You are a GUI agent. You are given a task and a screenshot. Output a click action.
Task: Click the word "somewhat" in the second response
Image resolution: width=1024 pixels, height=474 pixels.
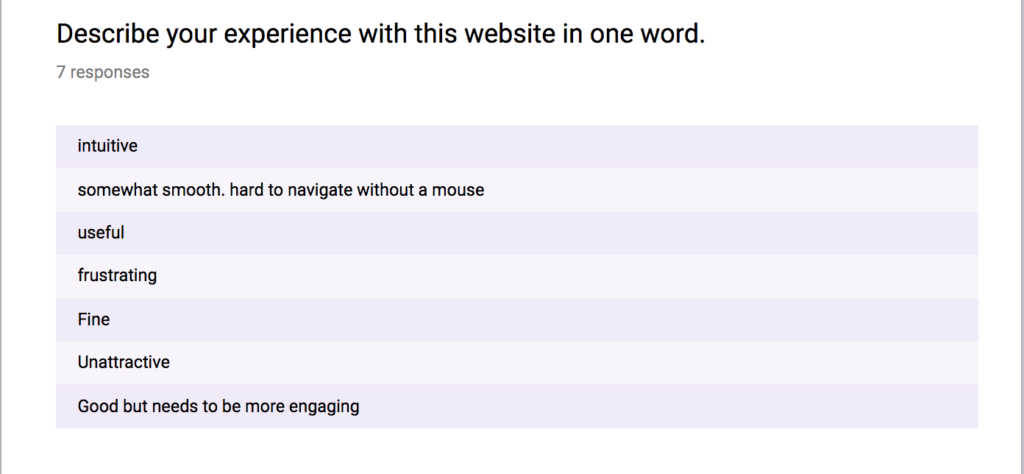(x=118, y=190)
